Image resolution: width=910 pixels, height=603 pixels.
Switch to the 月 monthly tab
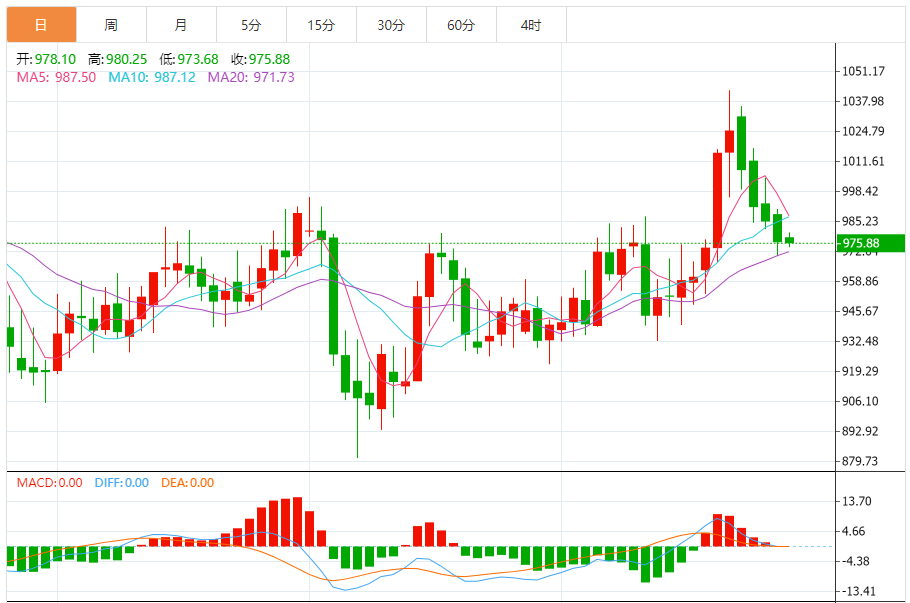[x=182, y=25]
